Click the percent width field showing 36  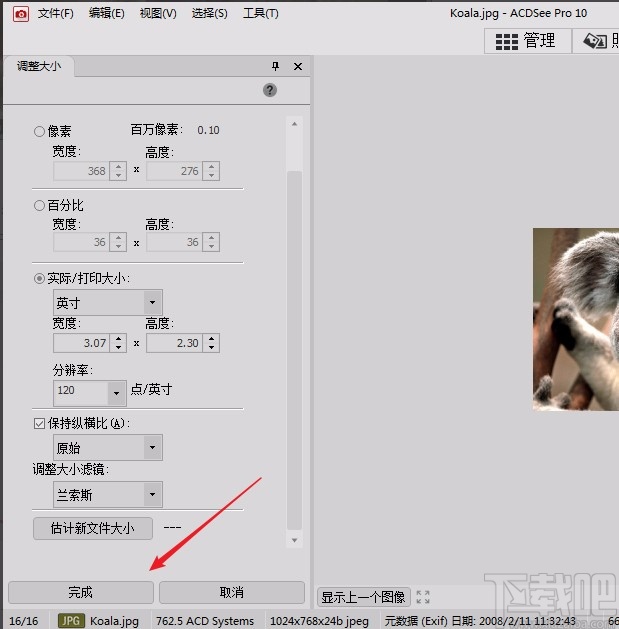point(81,242)
